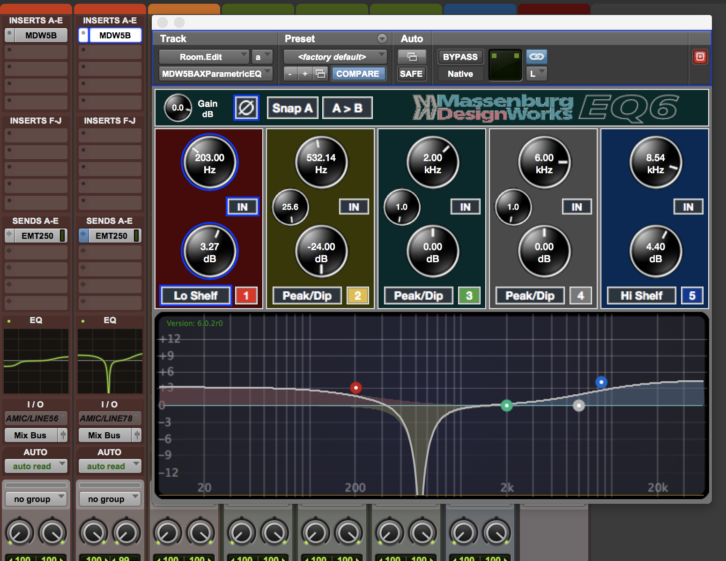Click the second track's EQ curve thumbnail
726x561 pixels.
pyautogui.click(x=110, y=361)
